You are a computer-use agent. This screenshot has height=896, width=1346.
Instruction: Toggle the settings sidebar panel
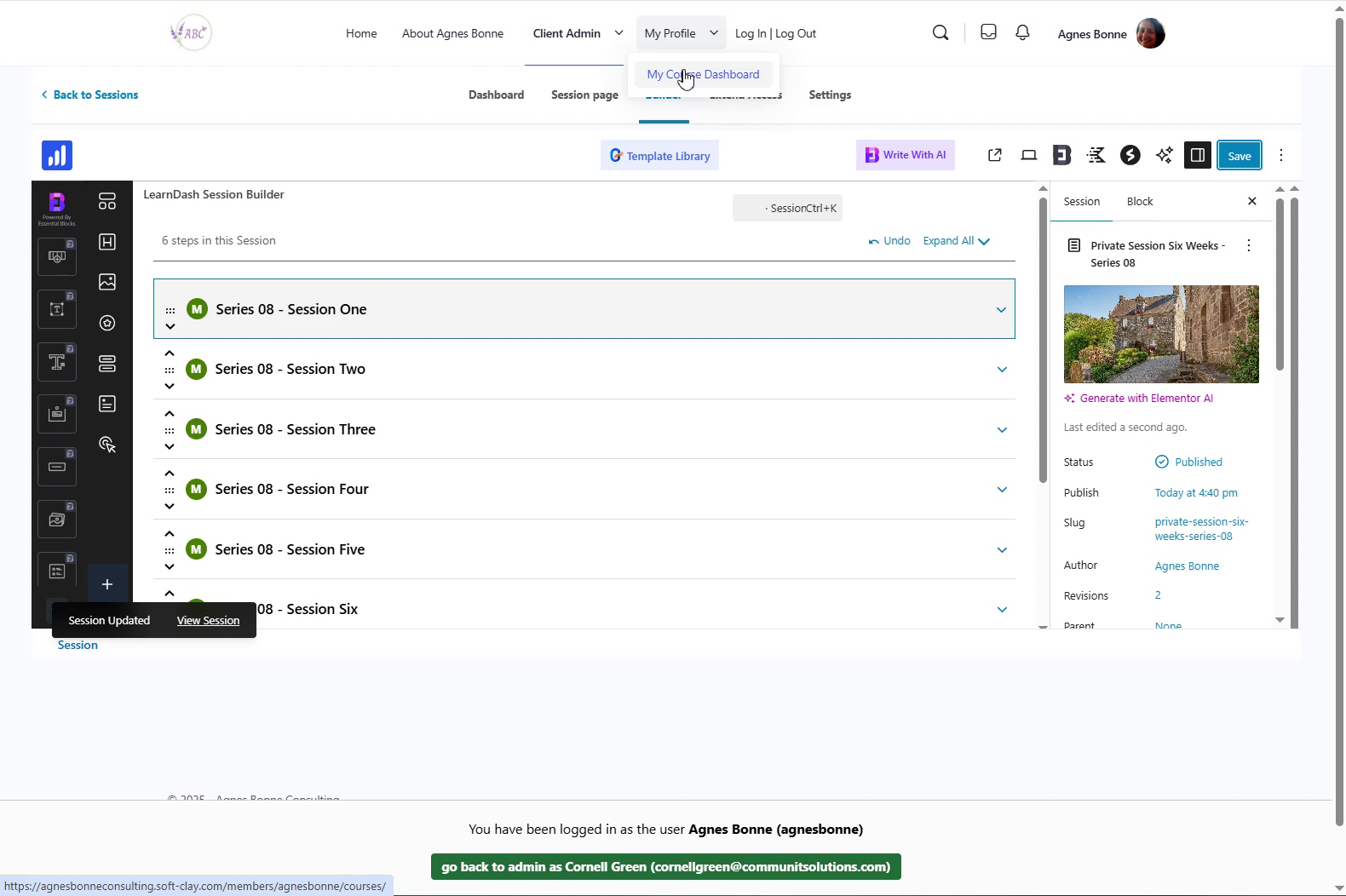click(x=1197, y=155)
